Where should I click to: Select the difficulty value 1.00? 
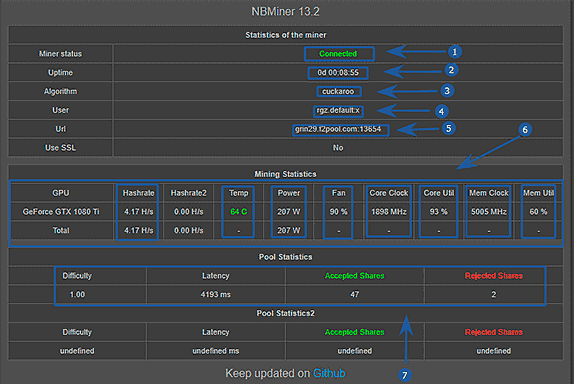[x=77, y=294]
